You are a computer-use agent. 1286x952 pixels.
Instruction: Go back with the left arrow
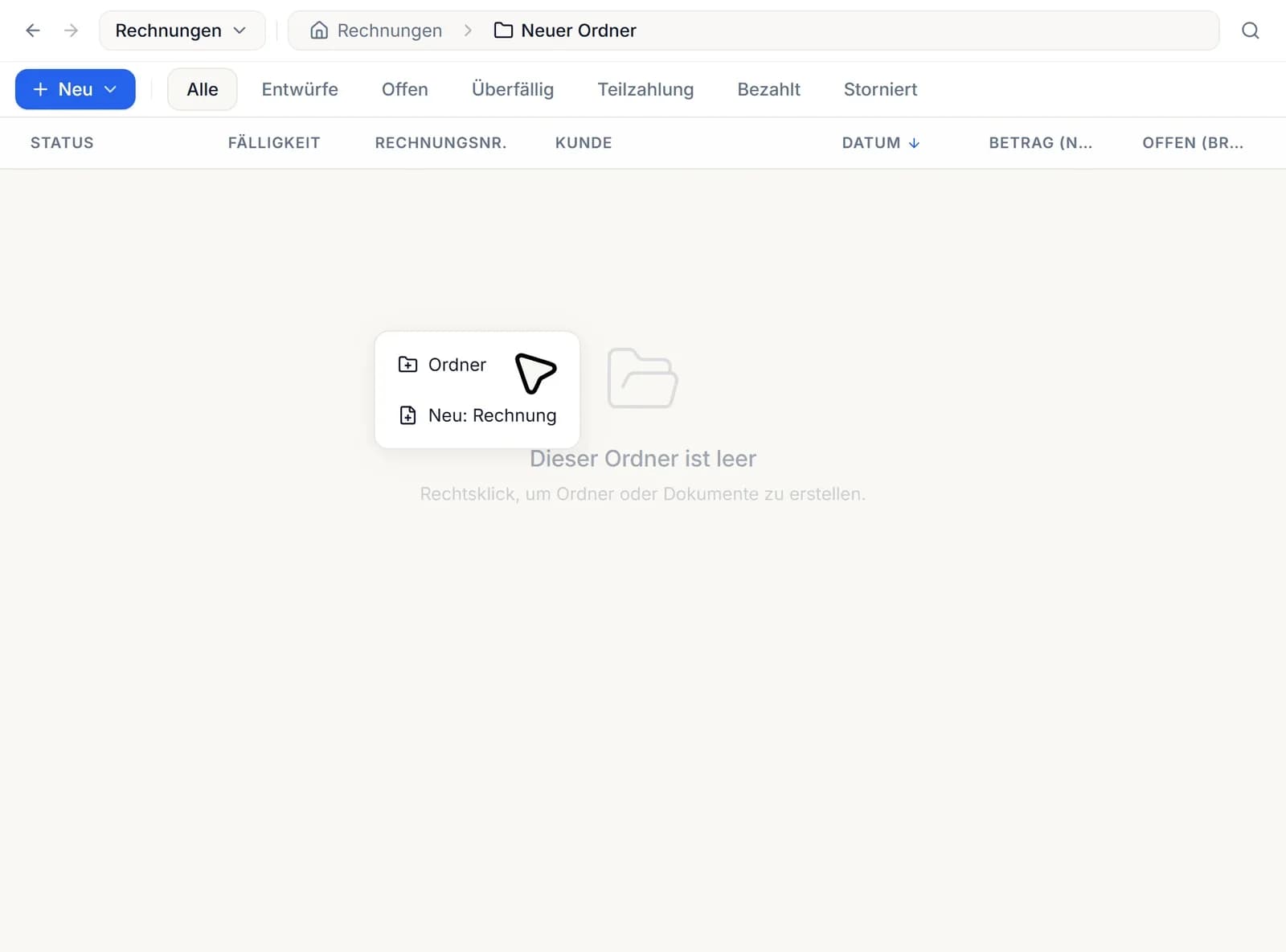[33, 31]
